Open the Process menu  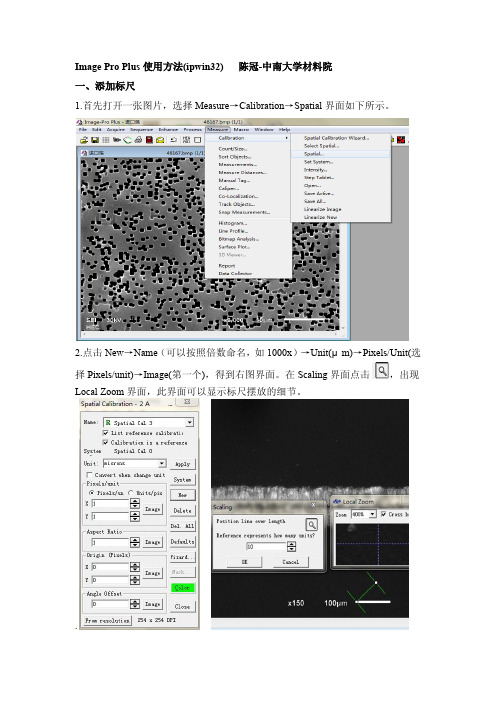pos(192,129)
